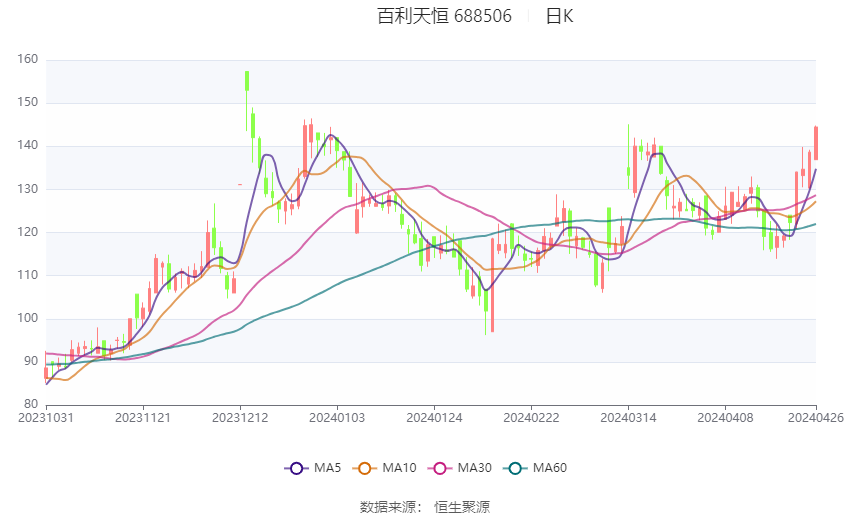Click the 20231031 x-axis date label
The height and width of the screenshot is (517, 850).
tap(46, 418)
